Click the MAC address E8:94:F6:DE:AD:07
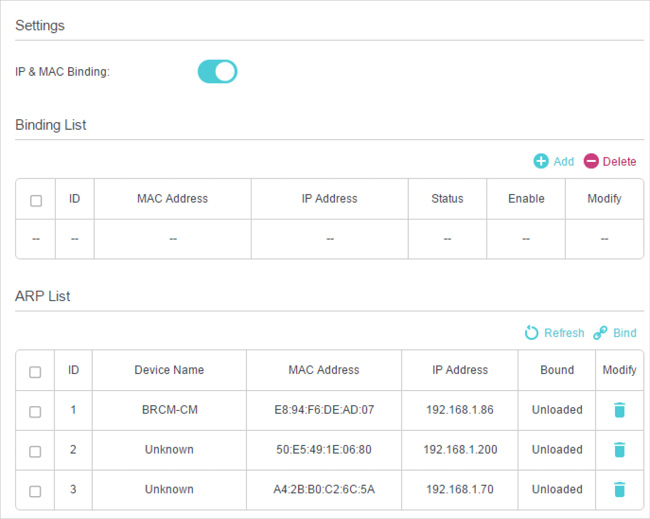The image size is (650, 519). (x=324, y=410)
